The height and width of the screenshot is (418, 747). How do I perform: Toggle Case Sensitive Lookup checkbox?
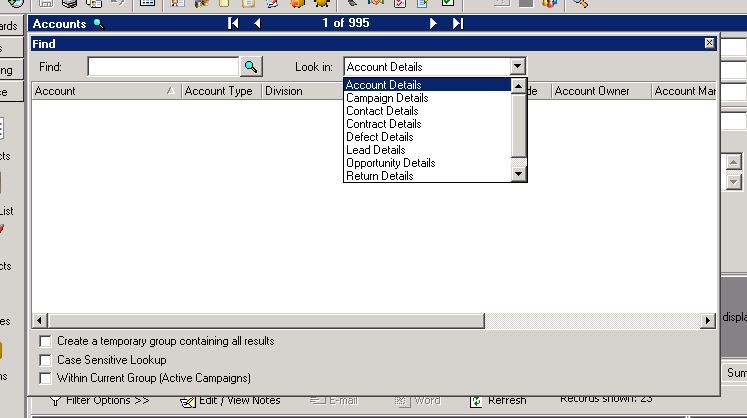tap(44, 360)
